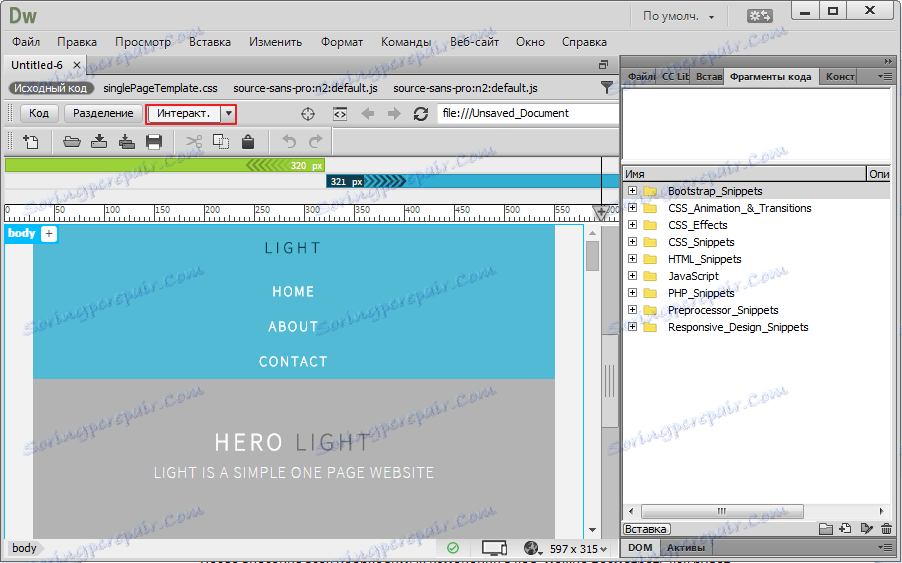
Task: Open the window size 597 x 315 dropdown
Action: pos(578,549)
